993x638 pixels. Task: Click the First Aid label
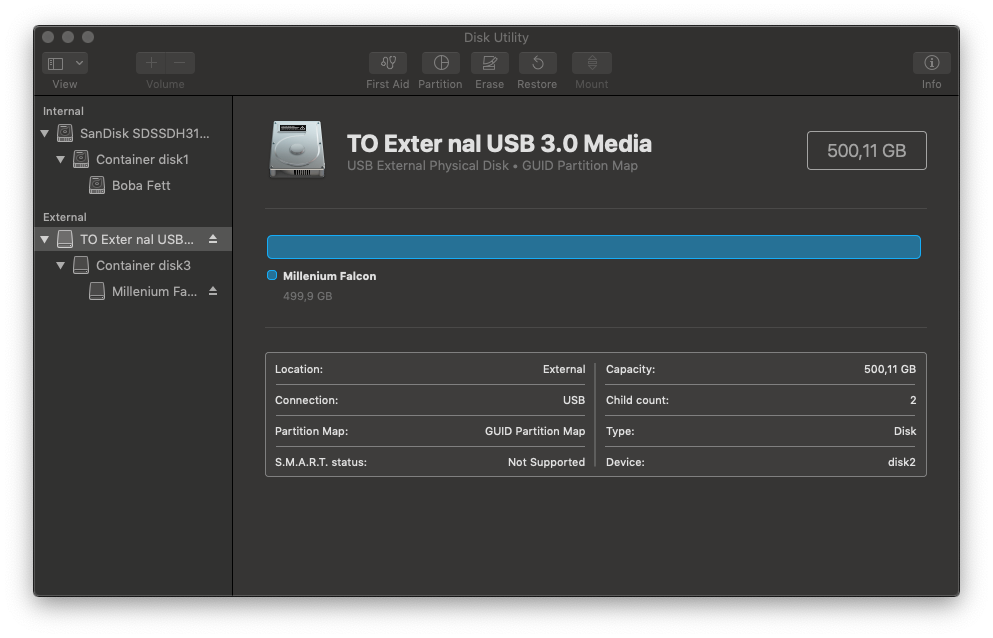pyautogui.click(x=388, y=84)
